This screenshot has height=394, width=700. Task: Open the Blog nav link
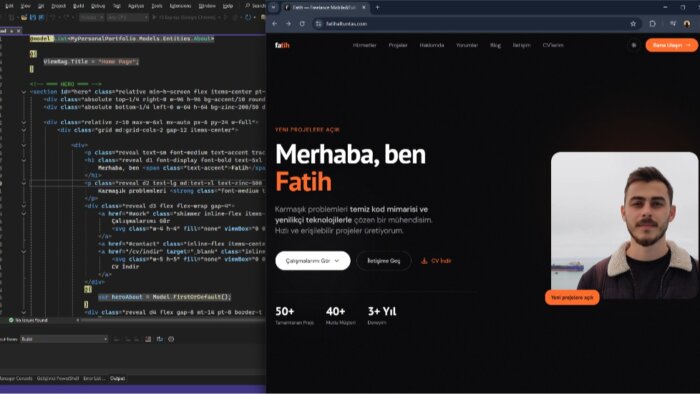pyautogui.click(x=495, y=45)
